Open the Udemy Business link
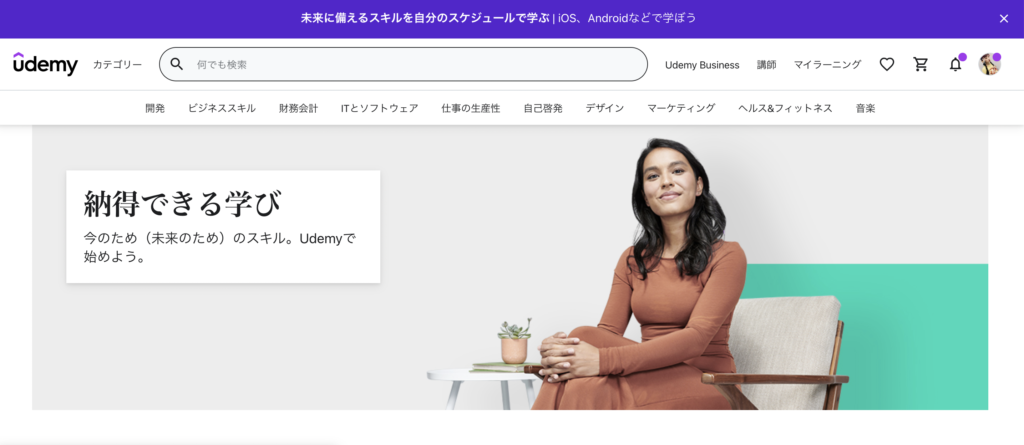 (x=702, y=65)
